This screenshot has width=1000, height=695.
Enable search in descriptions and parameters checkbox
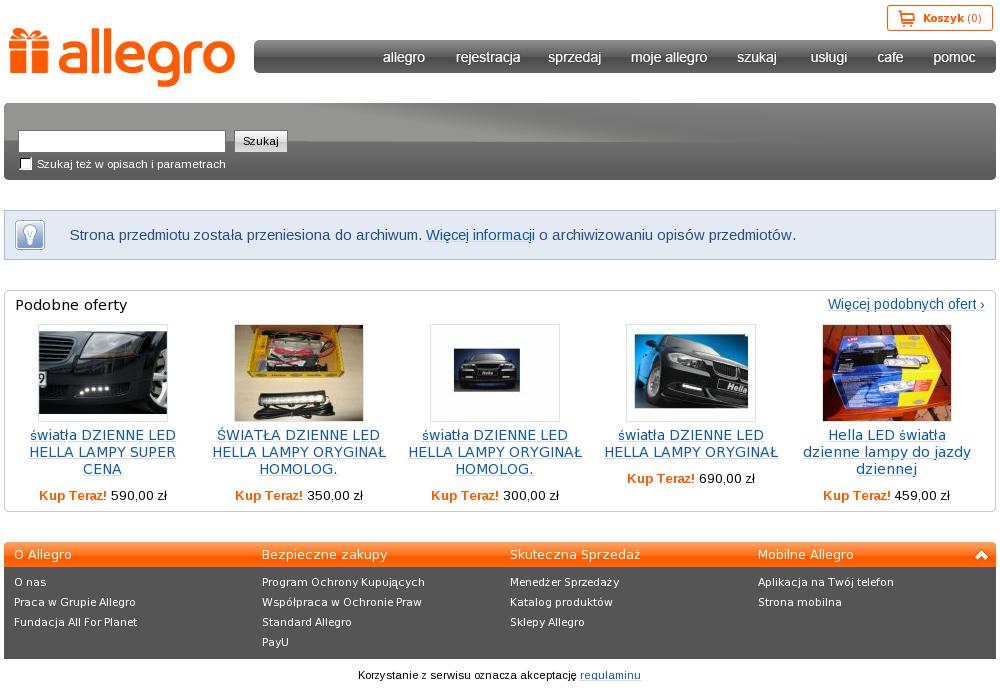pyautogui.click(x=26, y=164)
